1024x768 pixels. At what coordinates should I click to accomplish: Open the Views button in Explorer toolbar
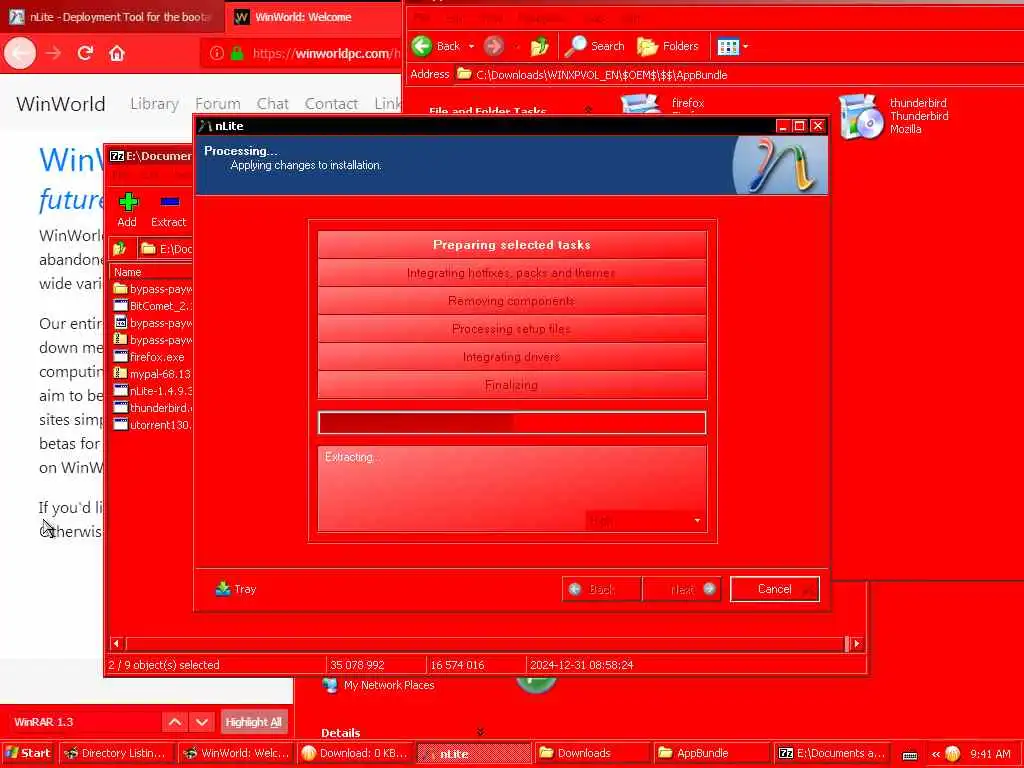click(728, 46)
